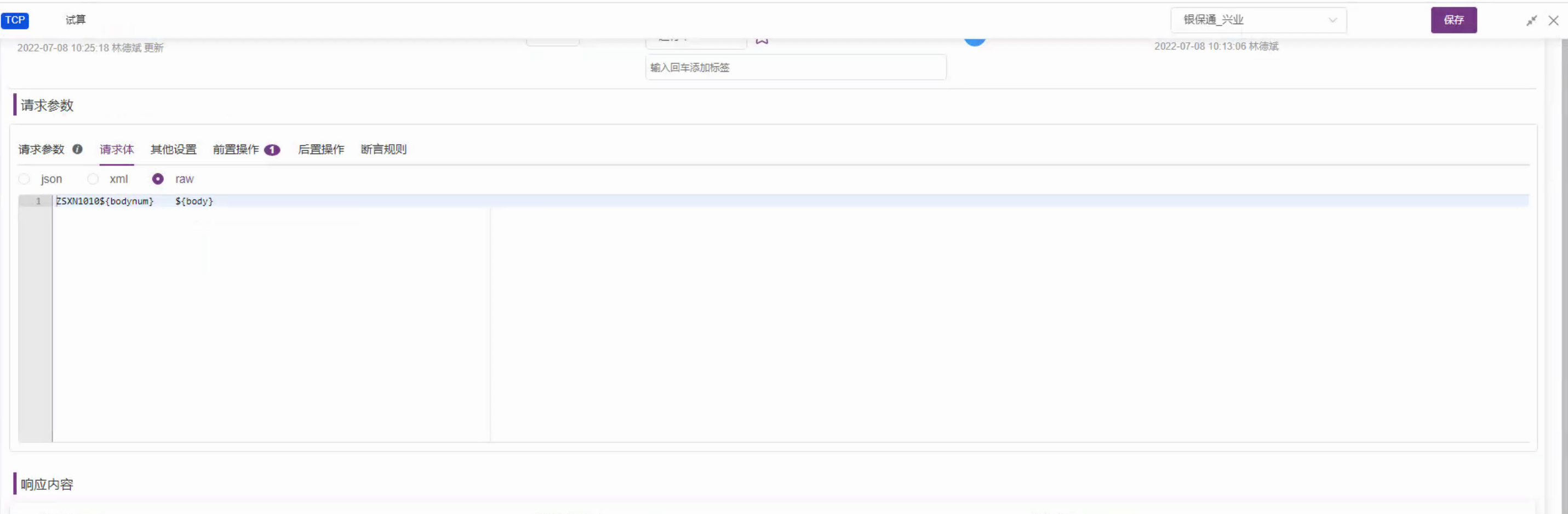Open the 后置操作 tab
1568x514 pixels.
tap(321, 149)
